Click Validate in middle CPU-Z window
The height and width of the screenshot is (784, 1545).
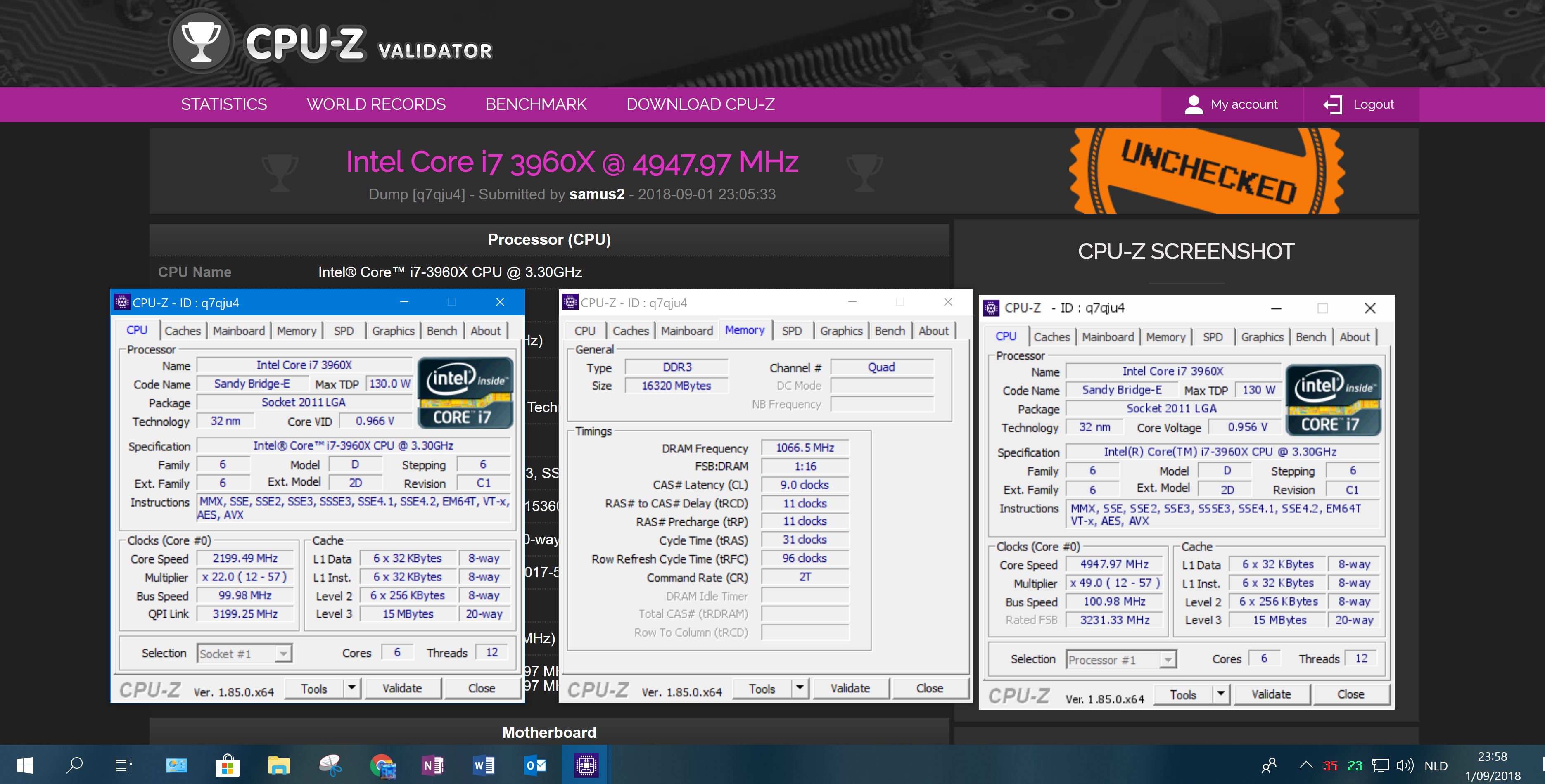click(850, 688)
